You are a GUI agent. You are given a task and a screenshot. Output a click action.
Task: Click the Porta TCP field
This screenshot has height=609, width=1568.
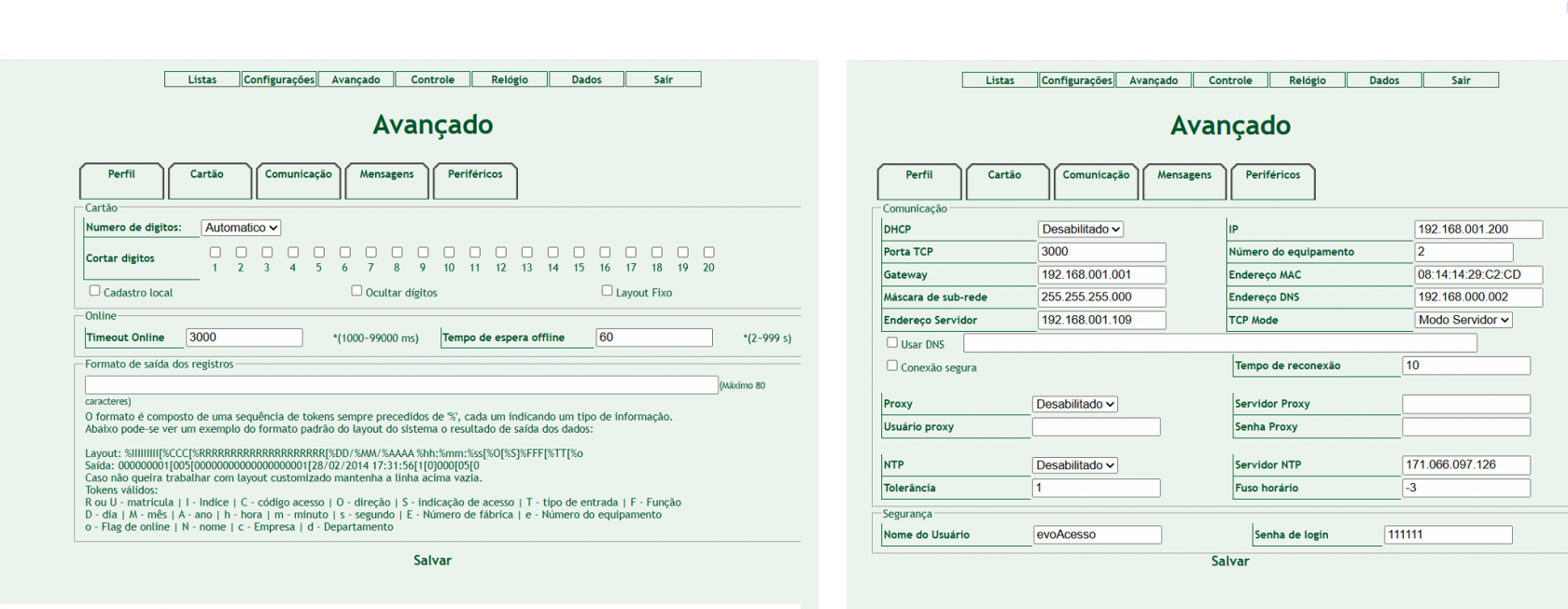[x=1102, y=252]
